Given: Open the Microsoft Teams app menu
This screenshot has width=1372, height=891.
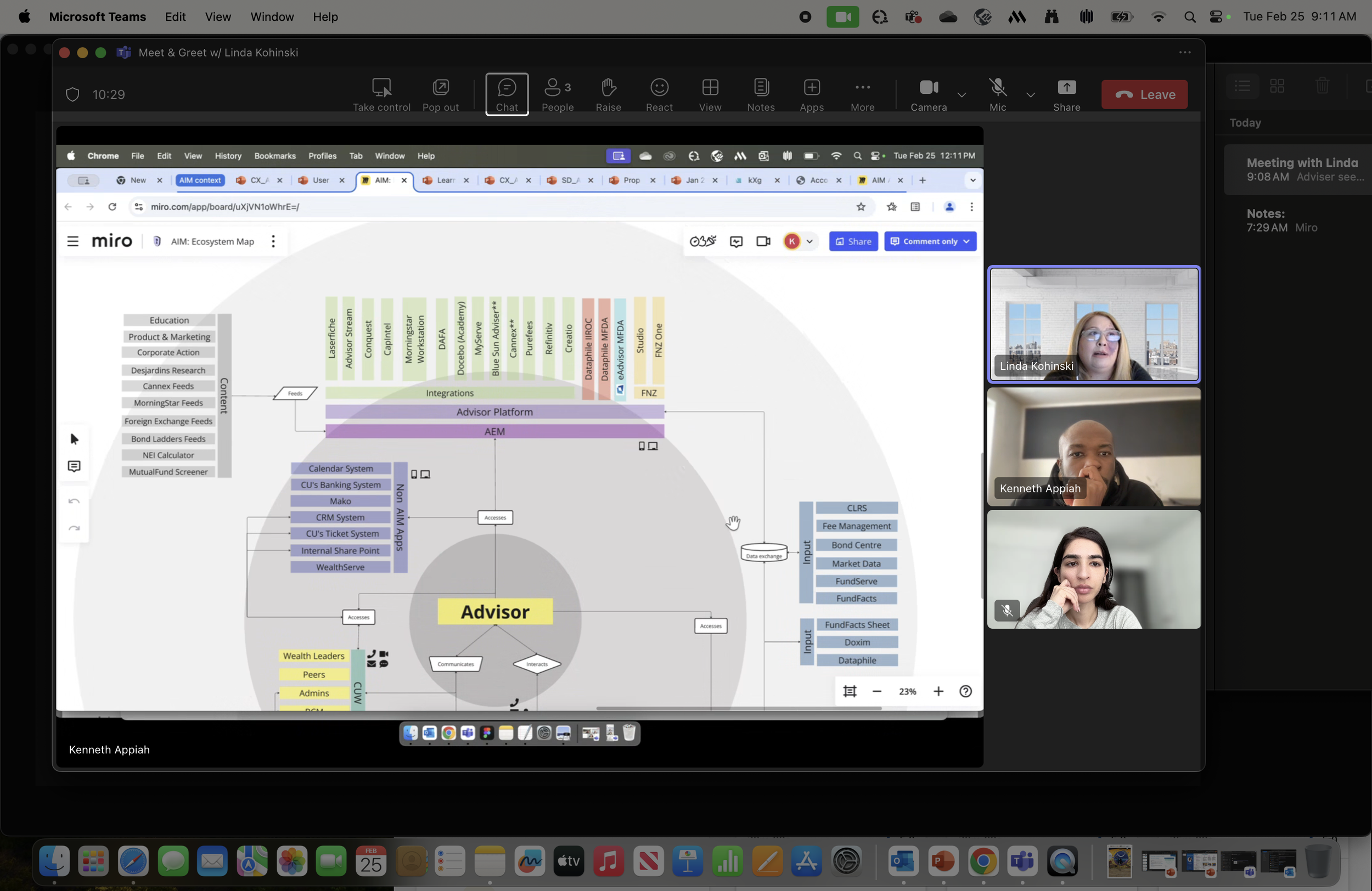Looking at the screenshot, I should (x=98, y=16).
